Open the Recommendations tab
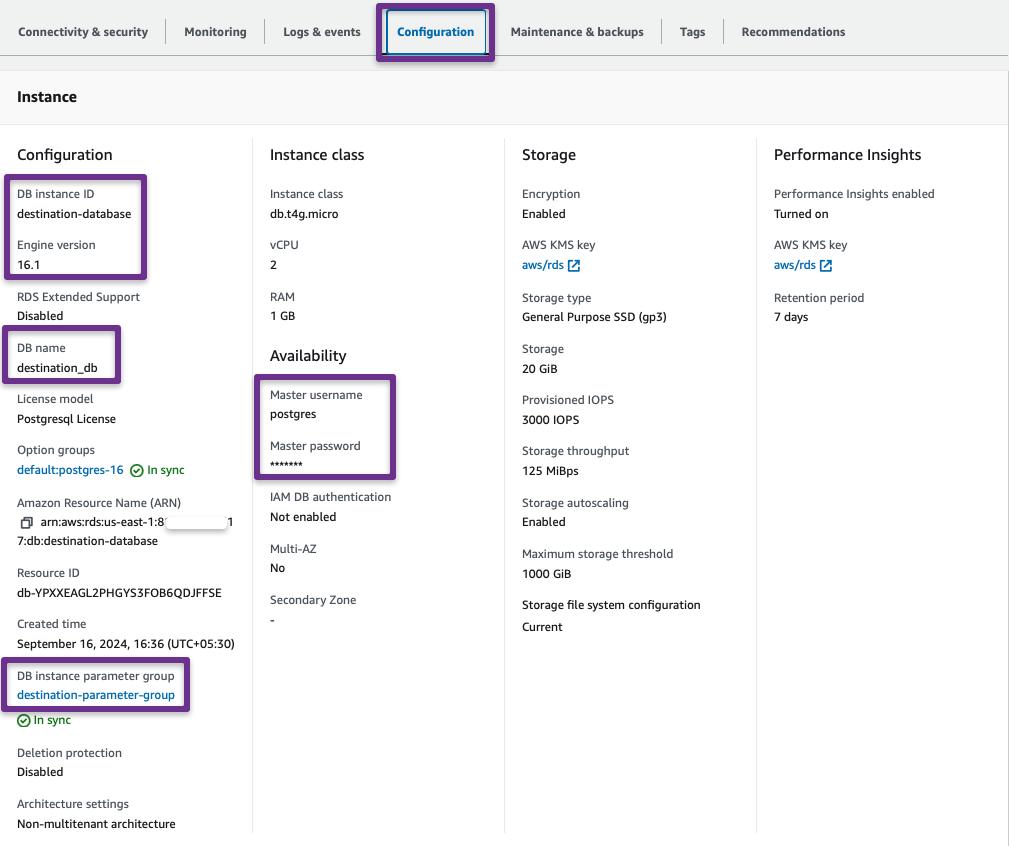This screenshot has height=846, width=1009. (x=792, y=31)
